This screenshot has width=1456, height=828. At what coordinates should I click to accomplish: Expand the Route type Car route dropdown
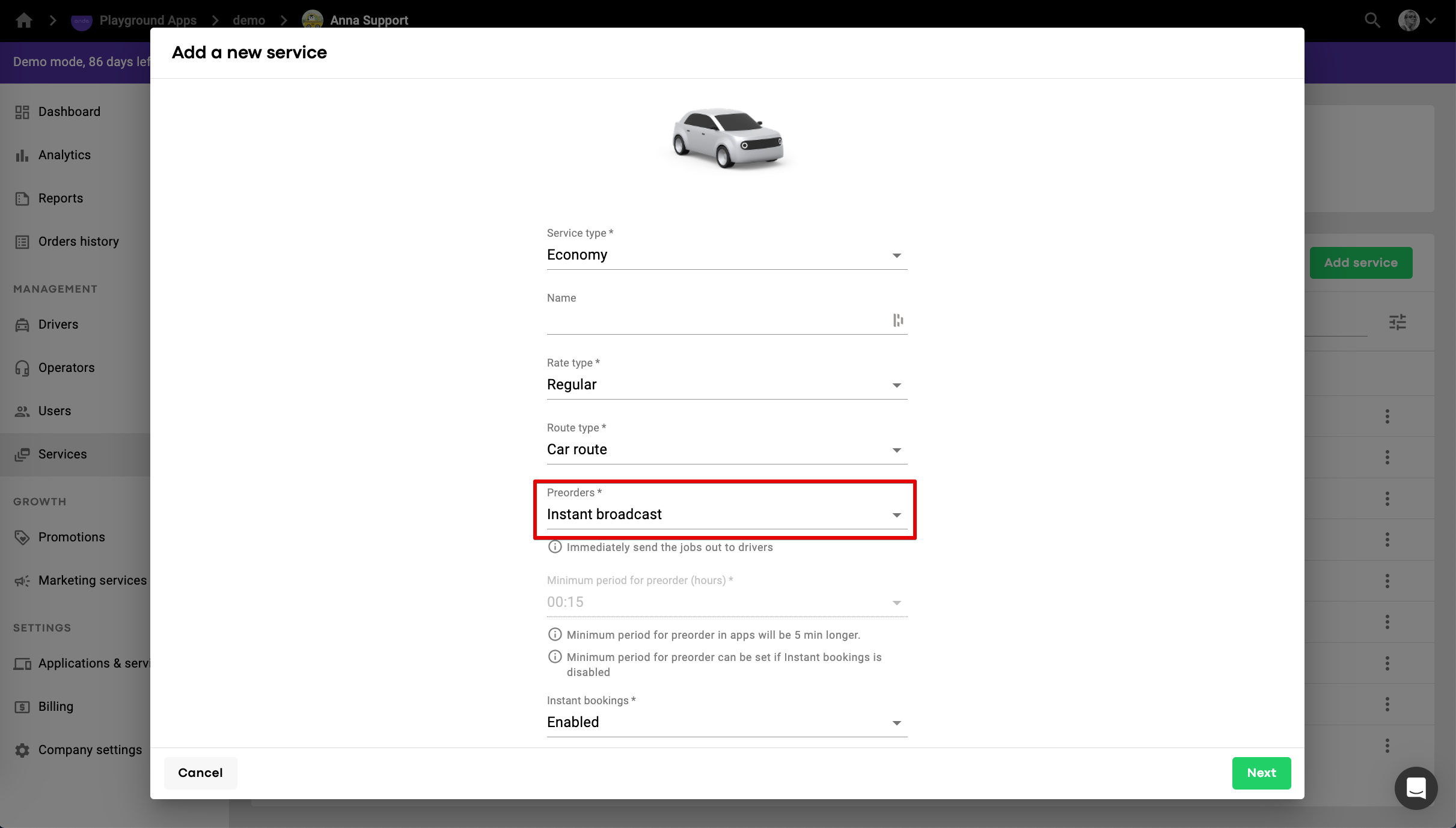726,450
